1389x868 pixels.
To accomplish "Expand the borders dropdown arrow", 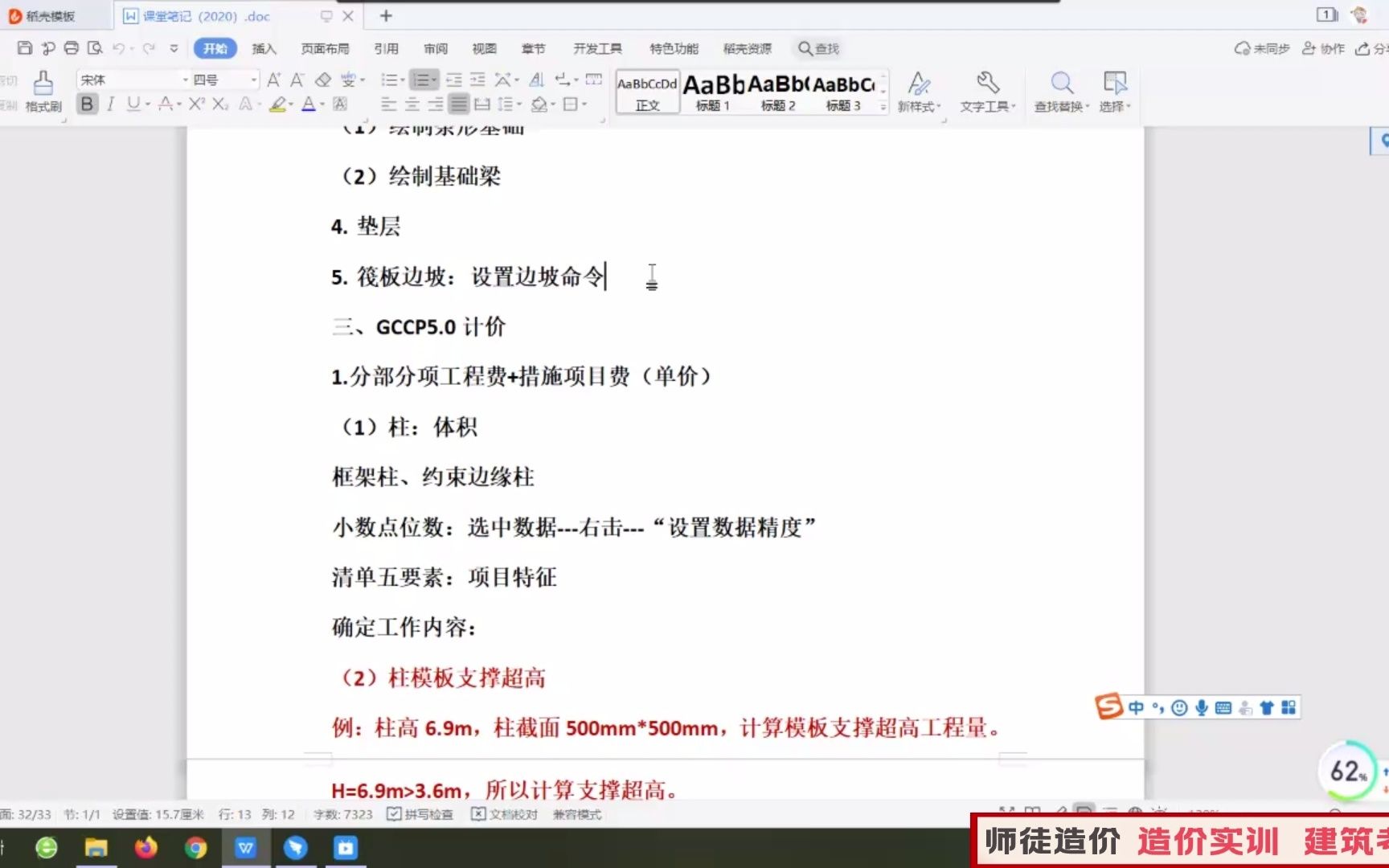I will click(584, 104).
